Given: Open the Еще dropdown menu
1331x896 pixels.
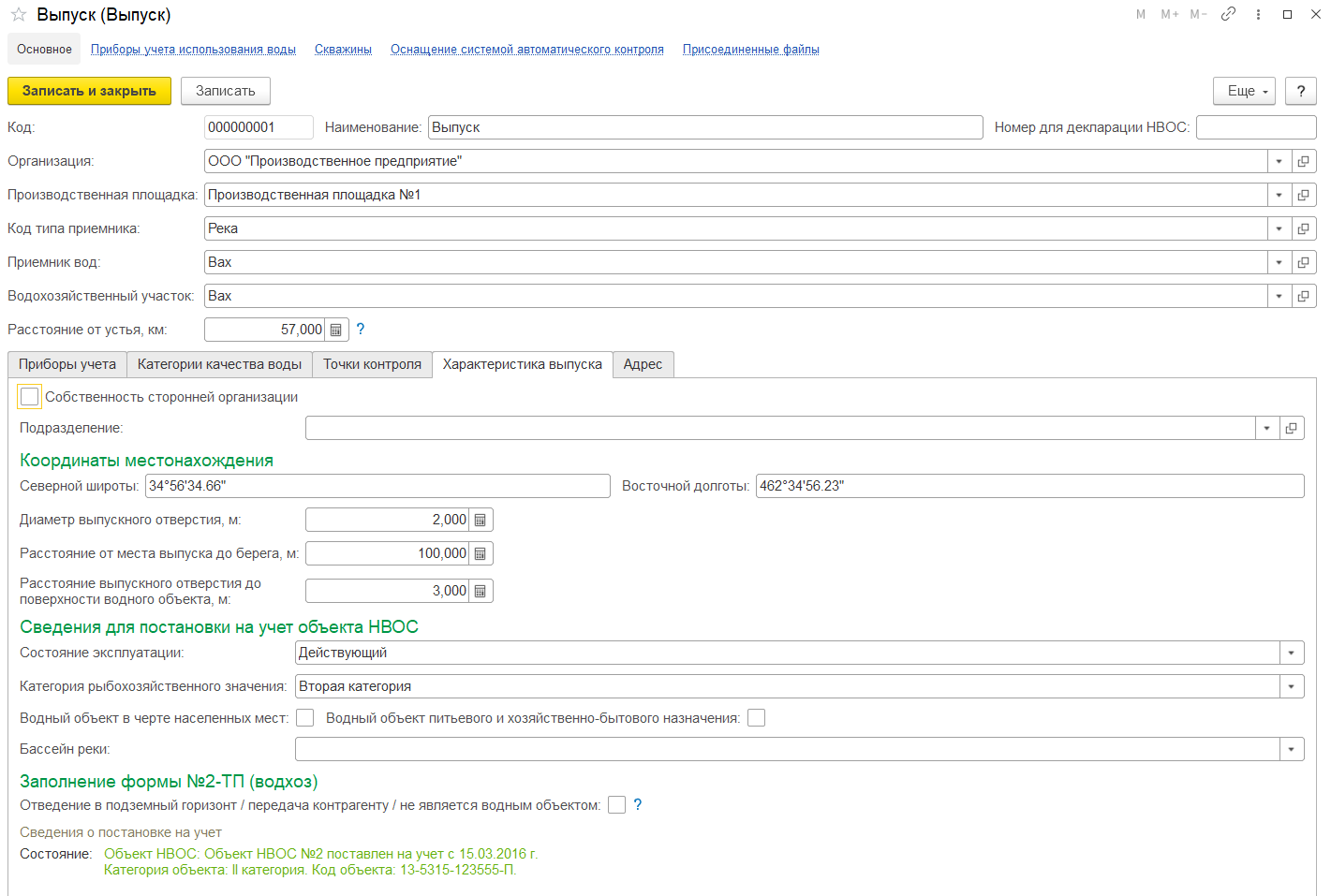Looking at the screenshot, I should pyautogui.click(x=1245, y=91).
